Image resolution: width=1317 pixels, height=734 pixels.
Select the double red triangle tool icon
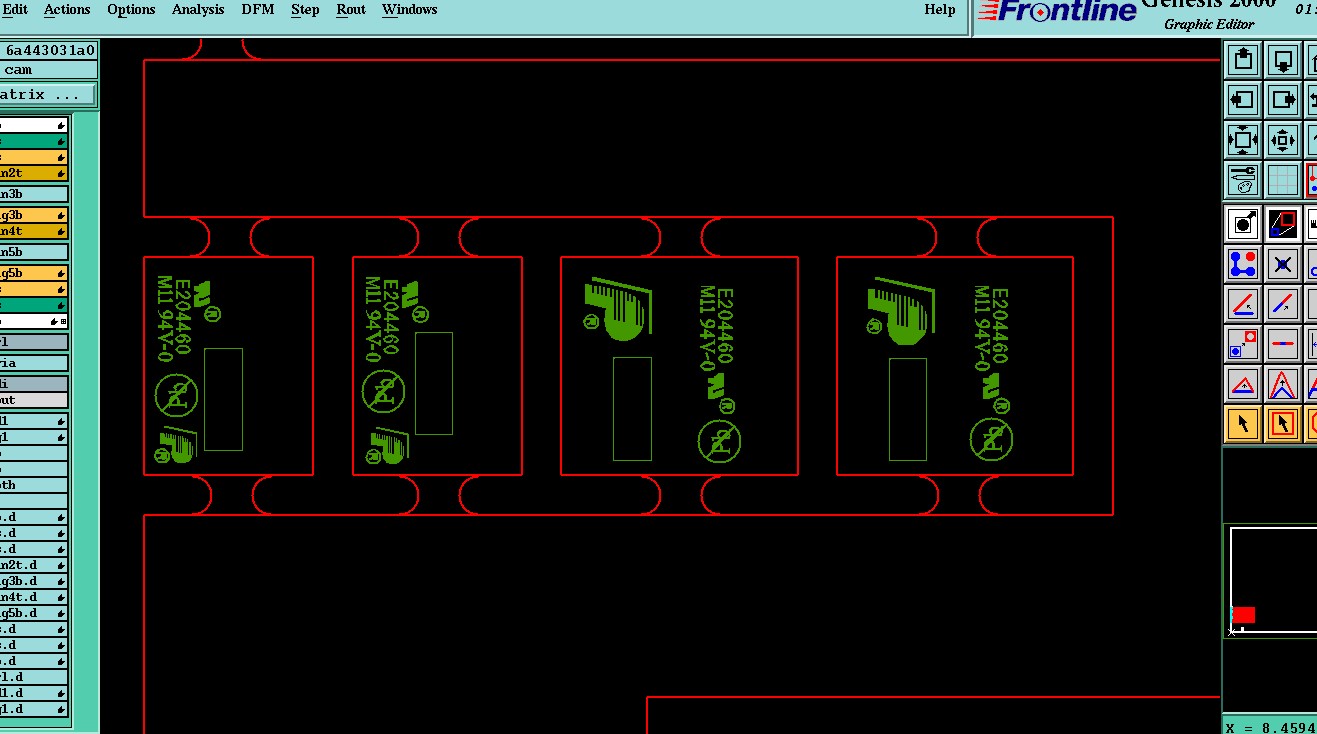[1283, 384]
